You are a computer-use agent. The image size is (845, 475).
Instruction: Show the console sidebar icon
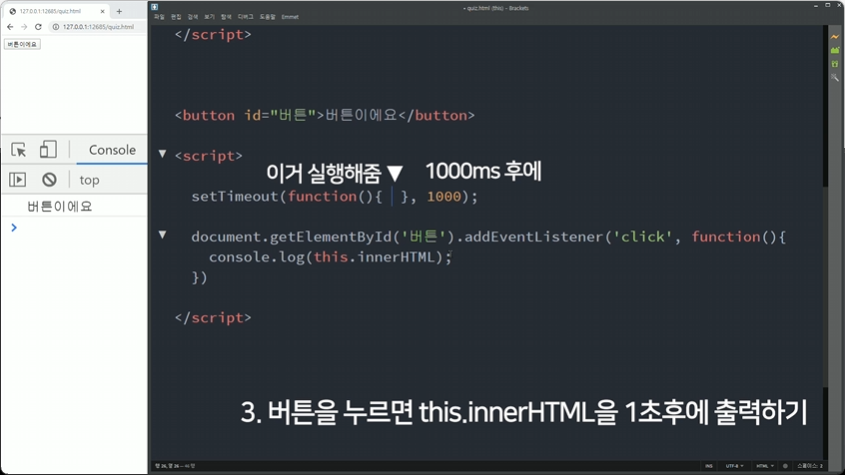coord(17,180)
